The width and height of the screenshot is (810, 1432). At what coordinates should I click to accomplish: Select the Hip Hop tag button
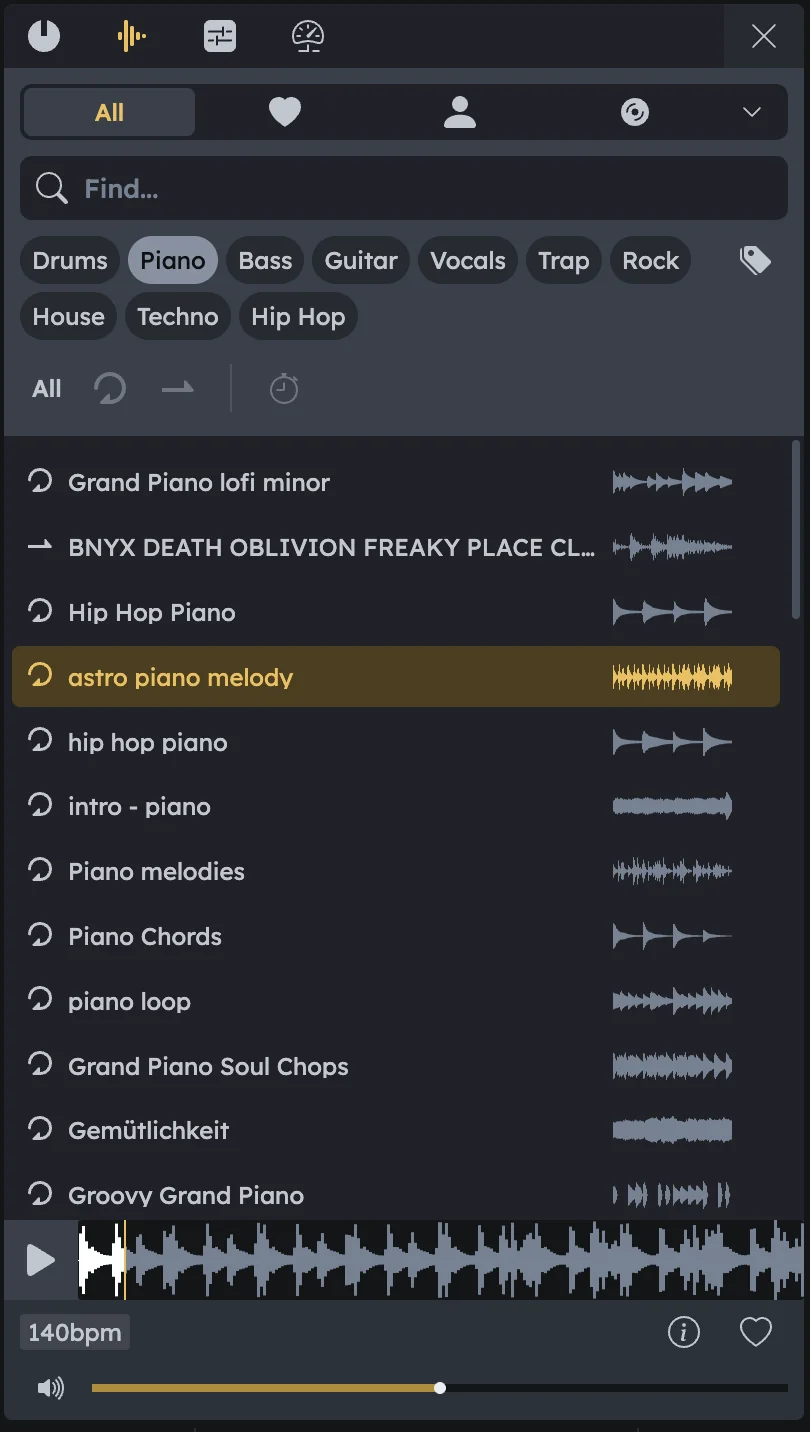[298, 317]
